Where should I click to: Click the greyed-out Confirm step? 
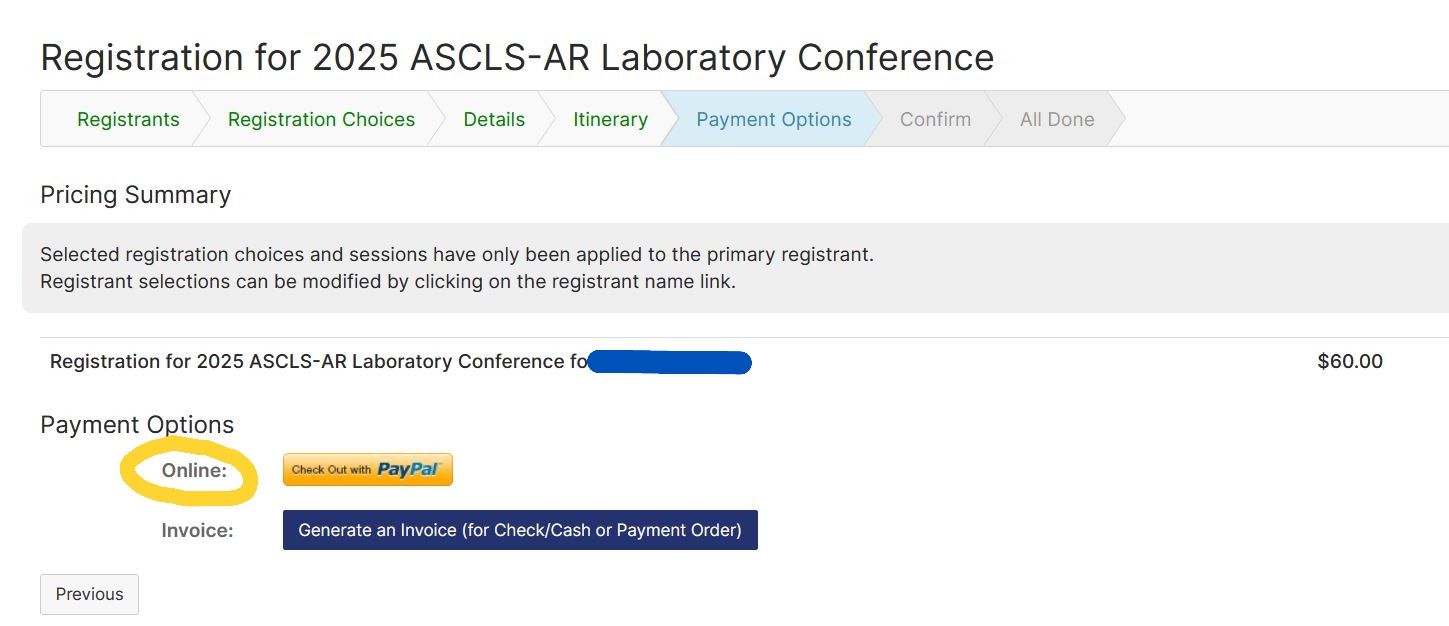point(935,119)
